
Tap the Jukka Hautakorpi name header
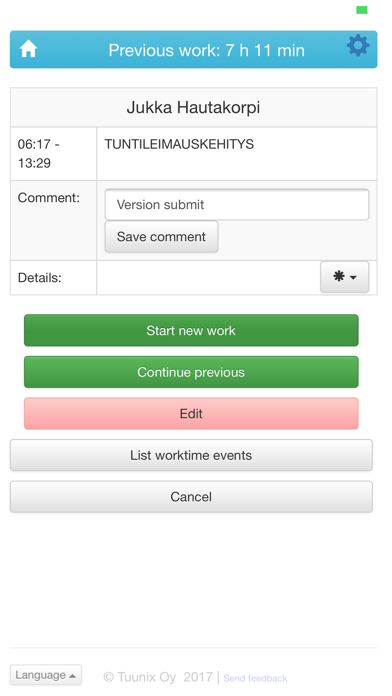click(194, 107)
